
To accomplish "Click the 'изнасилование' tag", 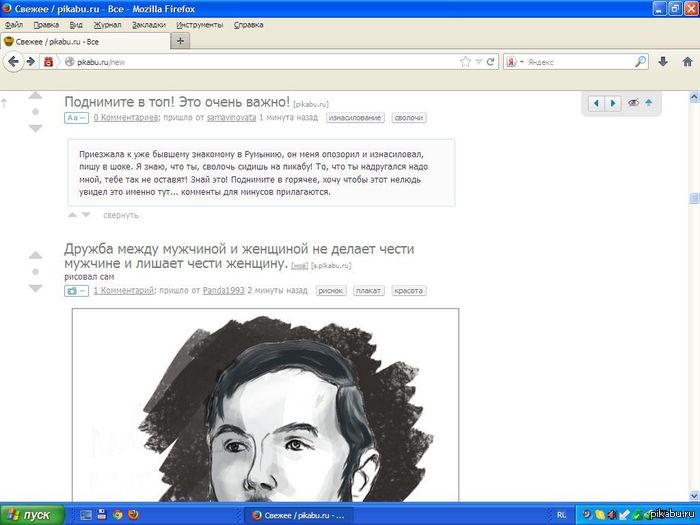I will (355, 118).
